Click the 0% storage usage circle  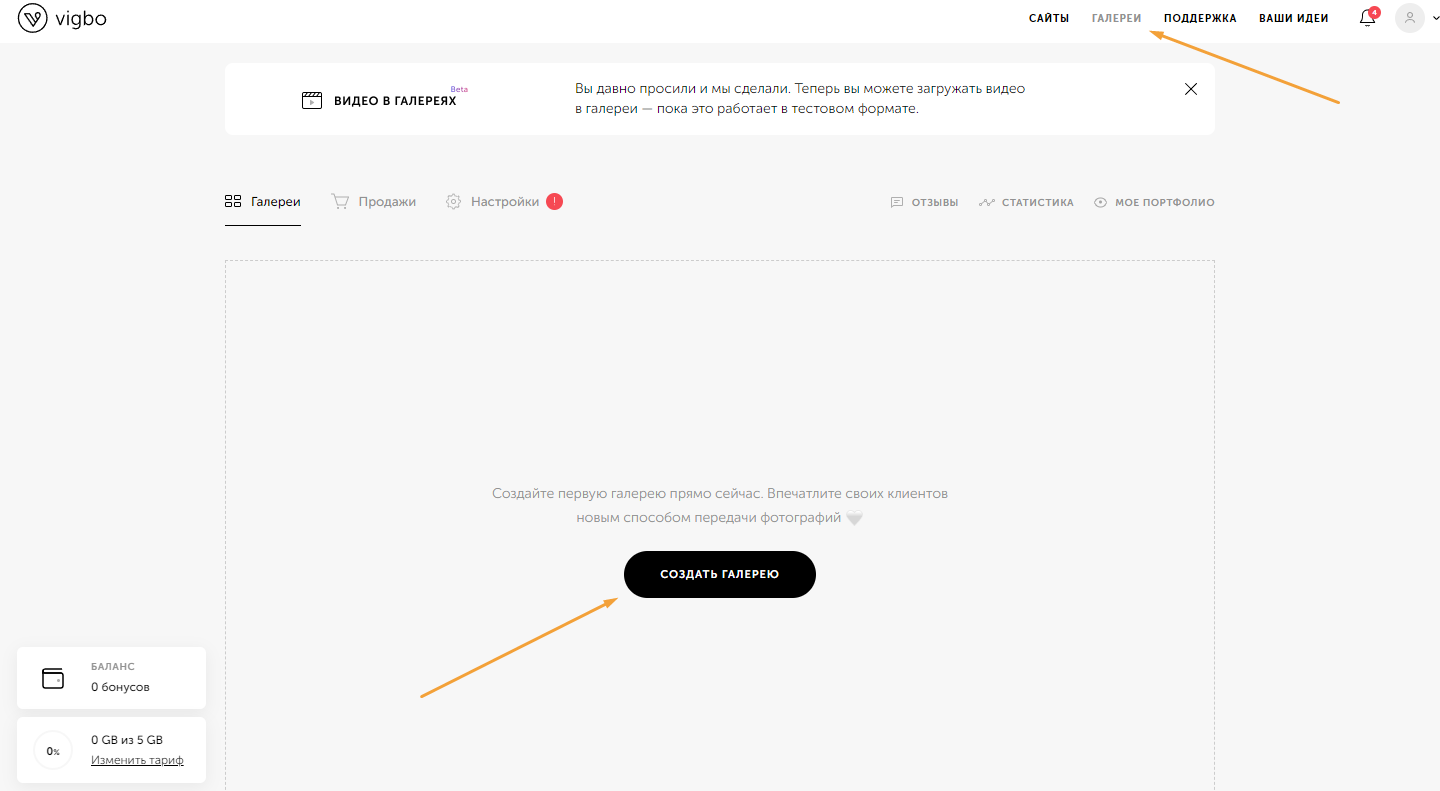point(53,751)
